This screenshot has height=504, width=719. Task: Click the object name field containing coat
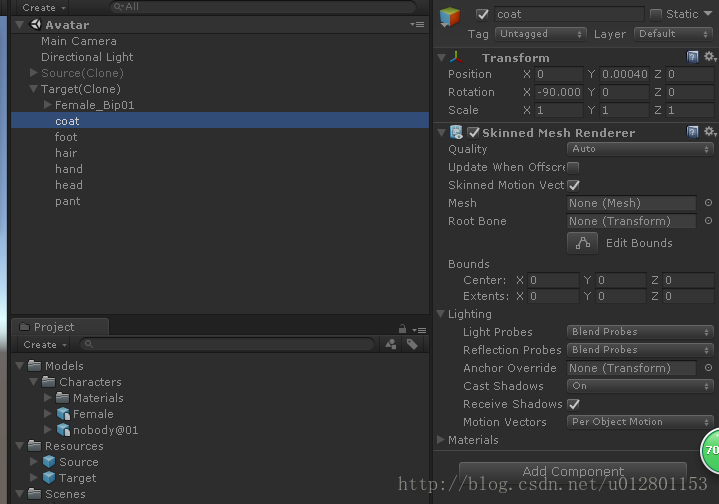pos(569,14)
